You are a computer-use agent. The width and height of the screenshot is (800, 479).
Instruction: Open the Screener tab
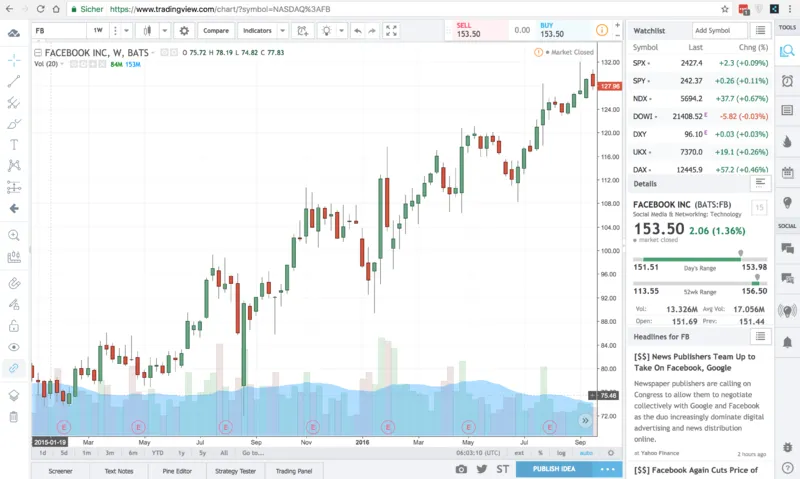60,471
